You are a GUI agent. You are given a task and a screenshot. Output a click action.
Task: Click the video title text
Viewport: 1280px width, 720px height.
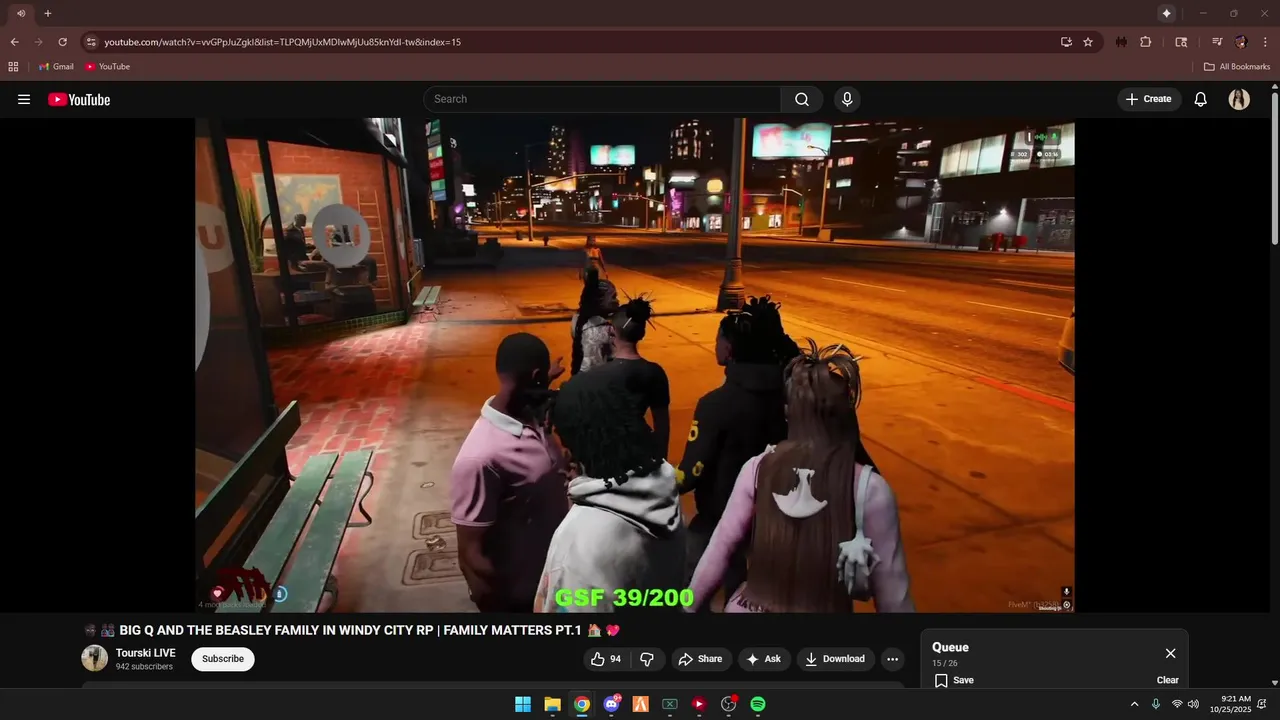350,630
